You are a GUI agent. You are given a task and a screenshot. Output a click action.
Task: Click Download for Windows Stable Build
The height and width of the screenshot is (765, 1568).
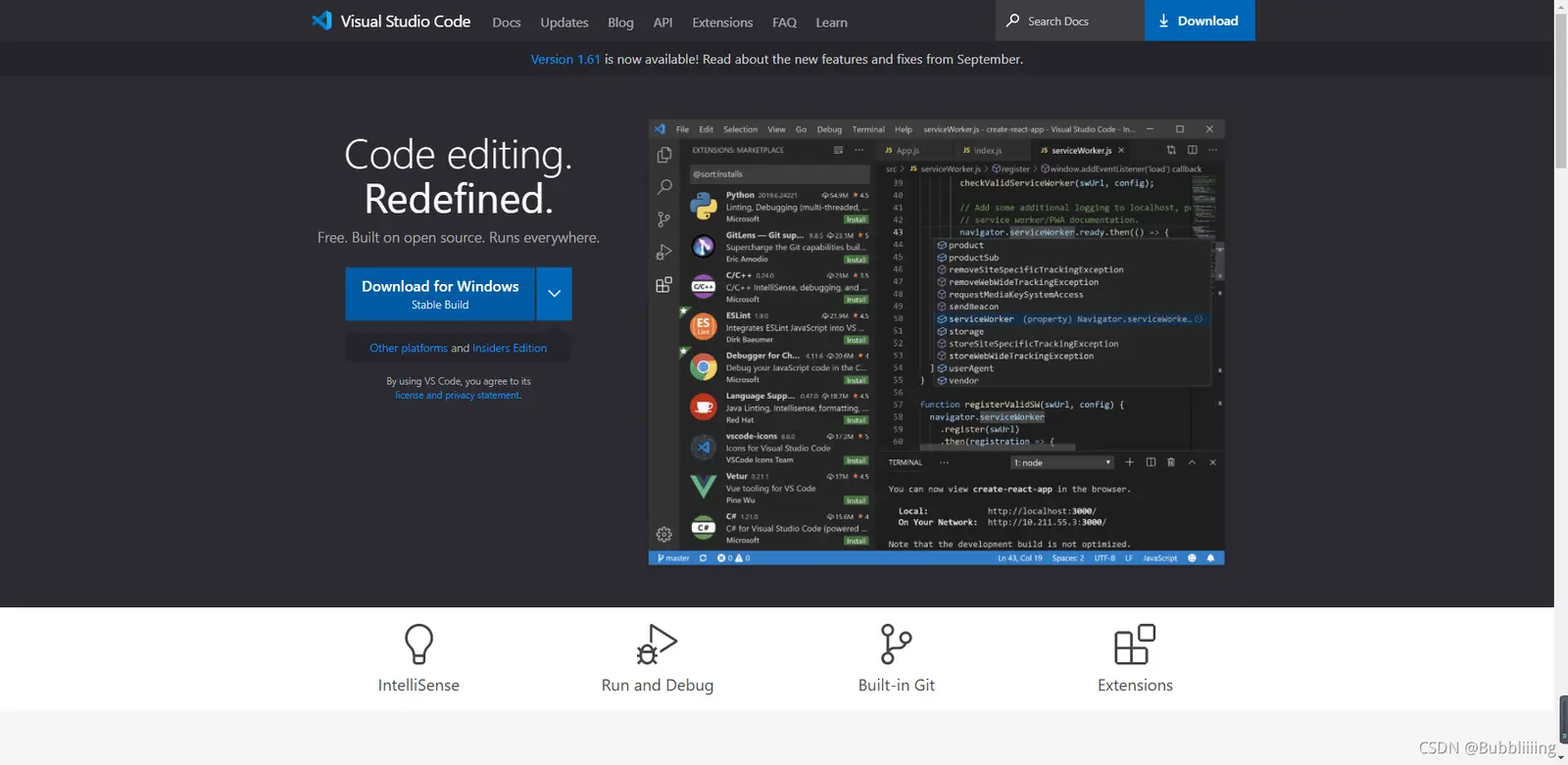pos(440,294)
